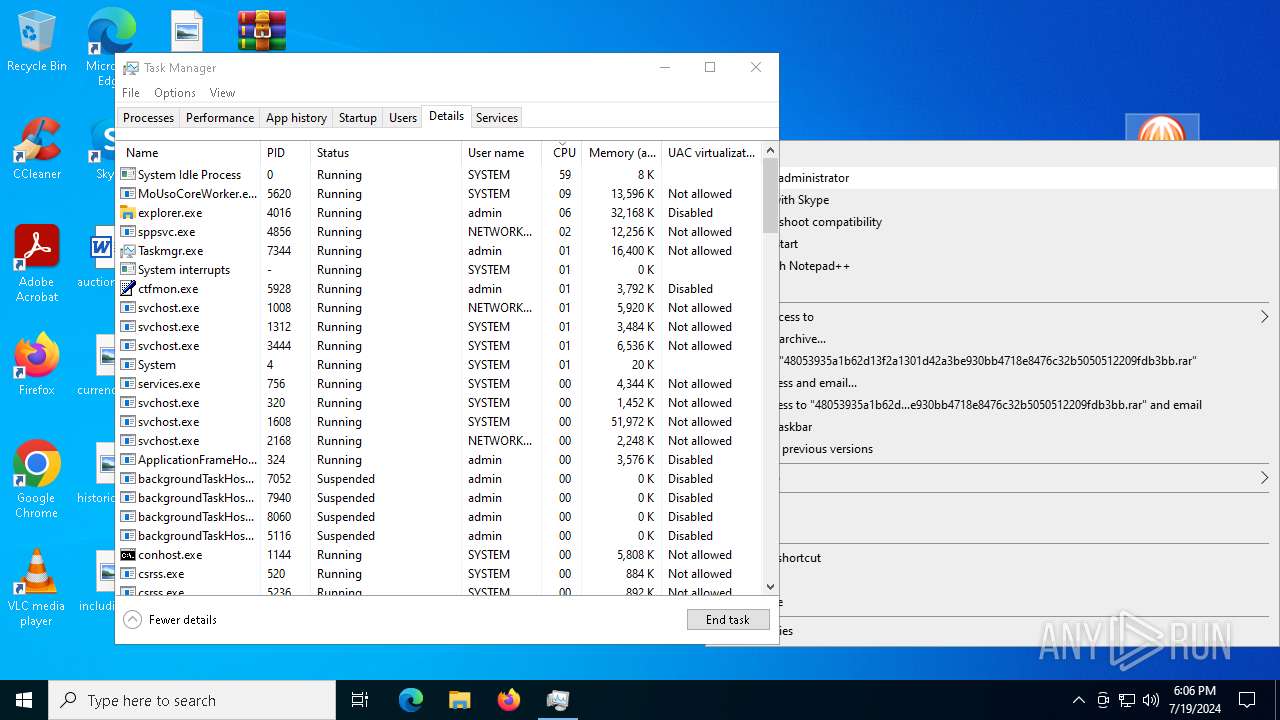Viewport: 1280px width, 720px height.
Task: Open the volume control in the tray
Action: coord(1151,700)
